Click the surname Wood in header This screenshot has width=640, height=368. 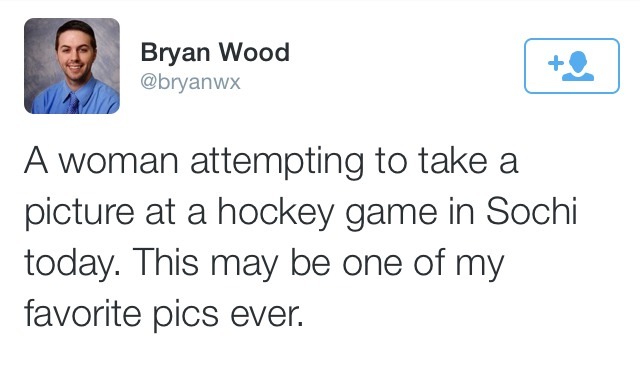coord(254,52)
